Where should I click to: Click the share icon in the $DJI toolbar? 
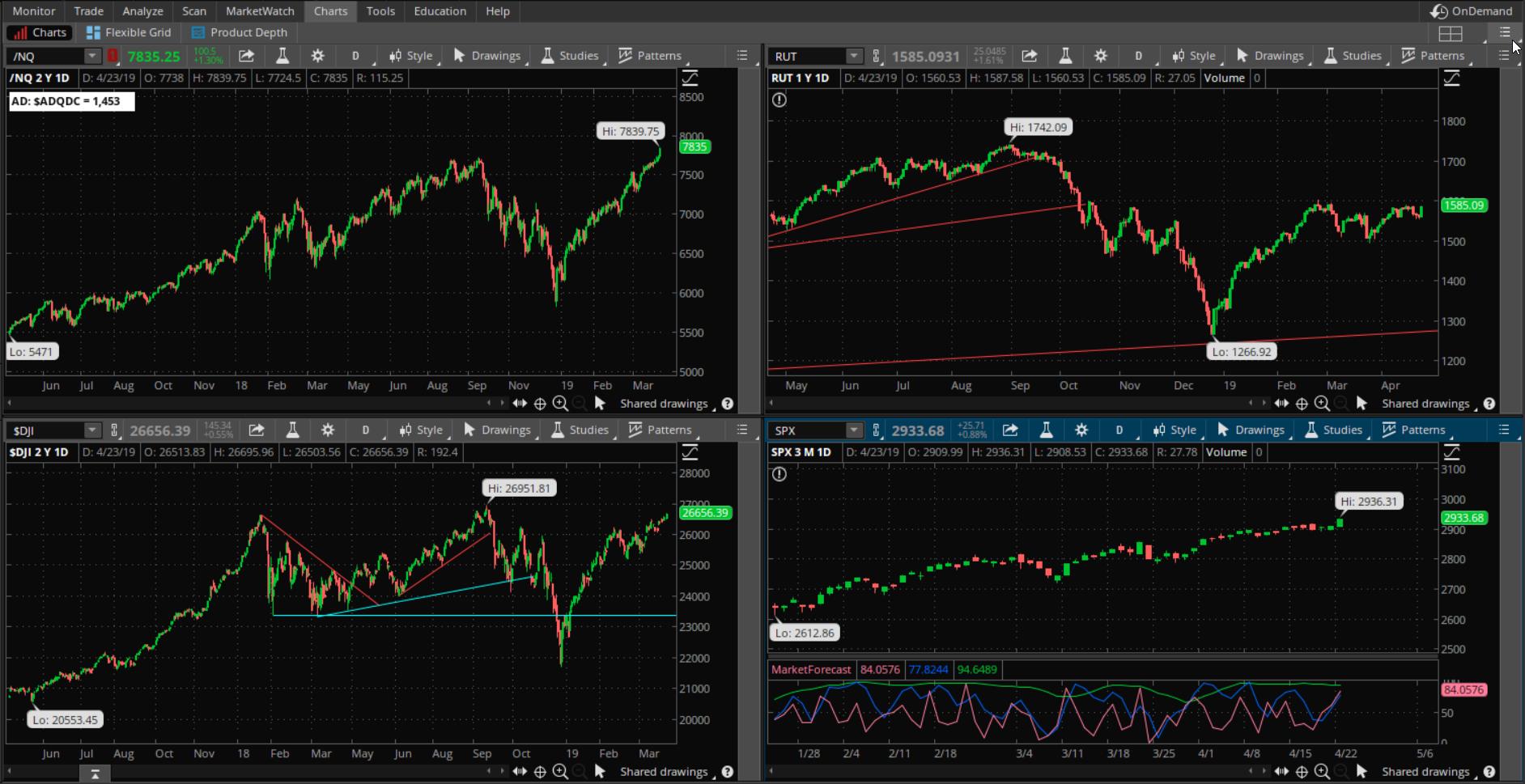[256, 430]
